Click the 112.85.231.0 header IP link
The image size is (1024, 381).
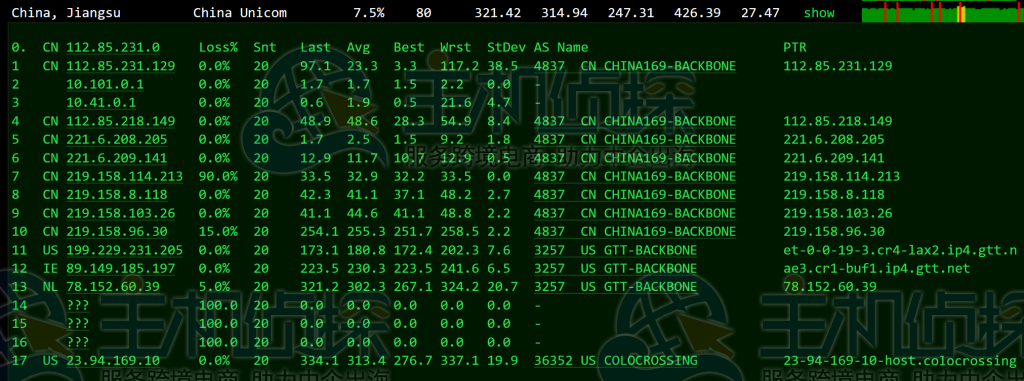(x=113, y=47)
